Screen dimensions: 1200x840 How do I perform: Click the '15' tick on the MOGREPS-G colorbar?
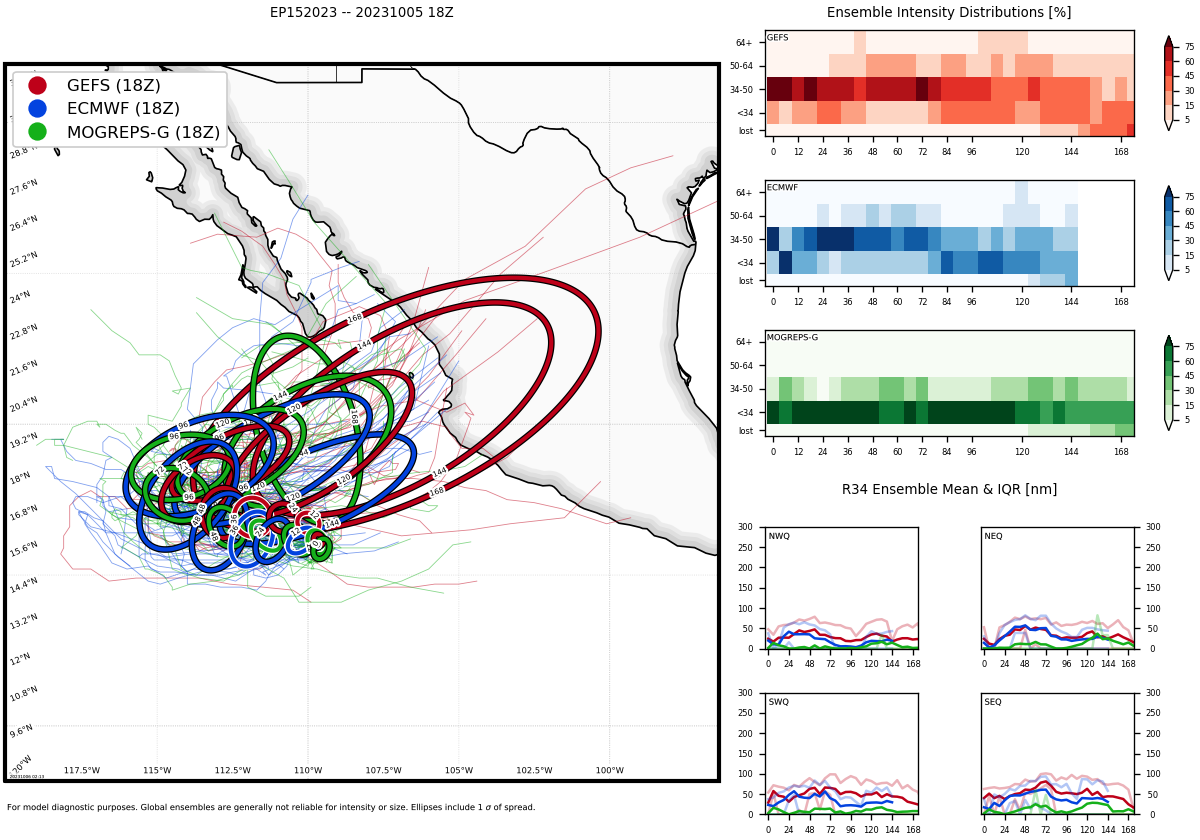[x=1189, y=405]
